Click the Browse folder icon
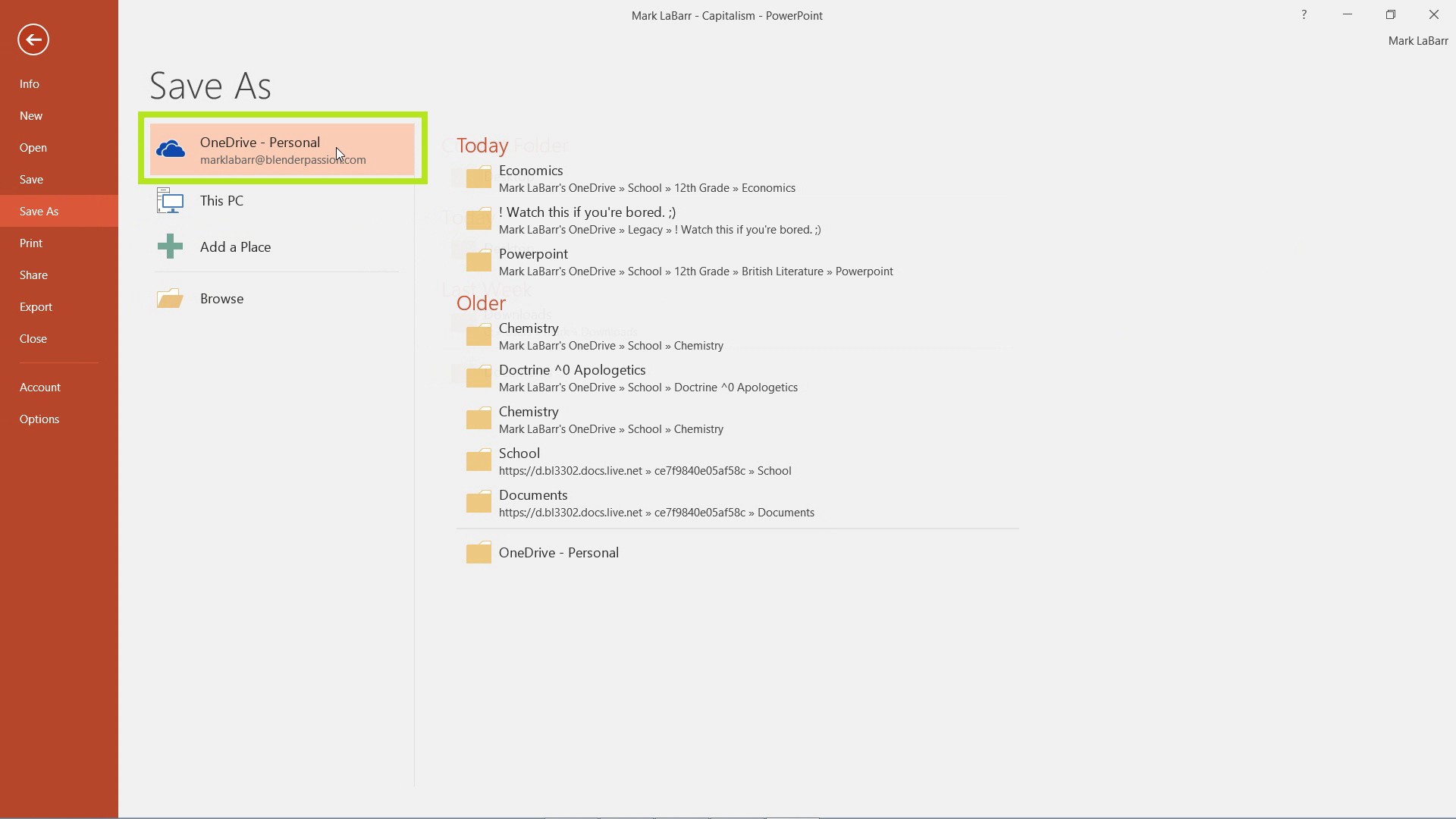The height and width of the screenshot is (819, 1456). [169, 298]
